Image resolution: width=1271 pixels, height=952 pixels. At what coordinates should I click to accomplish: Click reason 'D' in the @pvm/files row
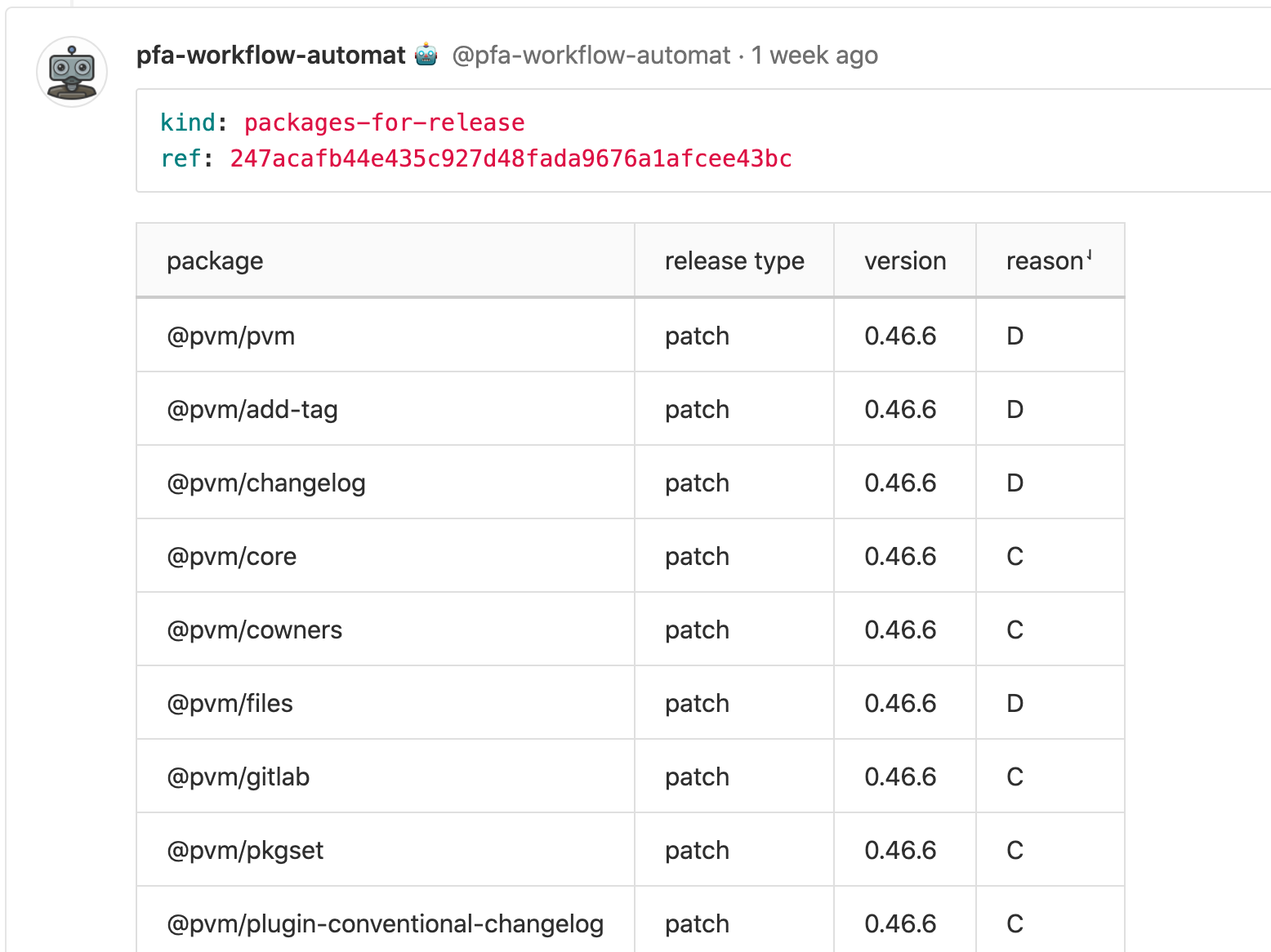(1015, 703)
